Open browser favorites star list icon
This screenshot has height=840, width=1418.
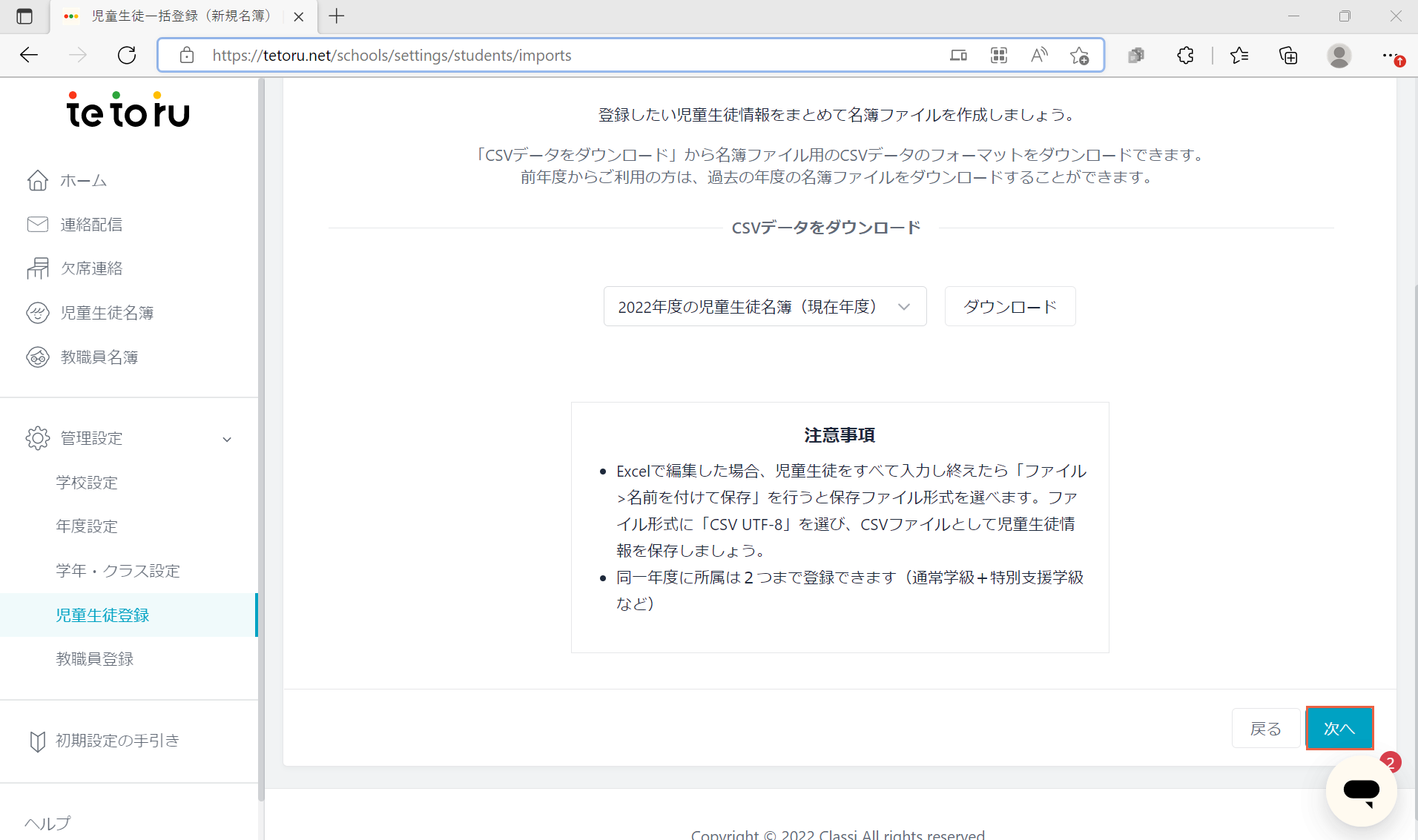coord(1239,55)
